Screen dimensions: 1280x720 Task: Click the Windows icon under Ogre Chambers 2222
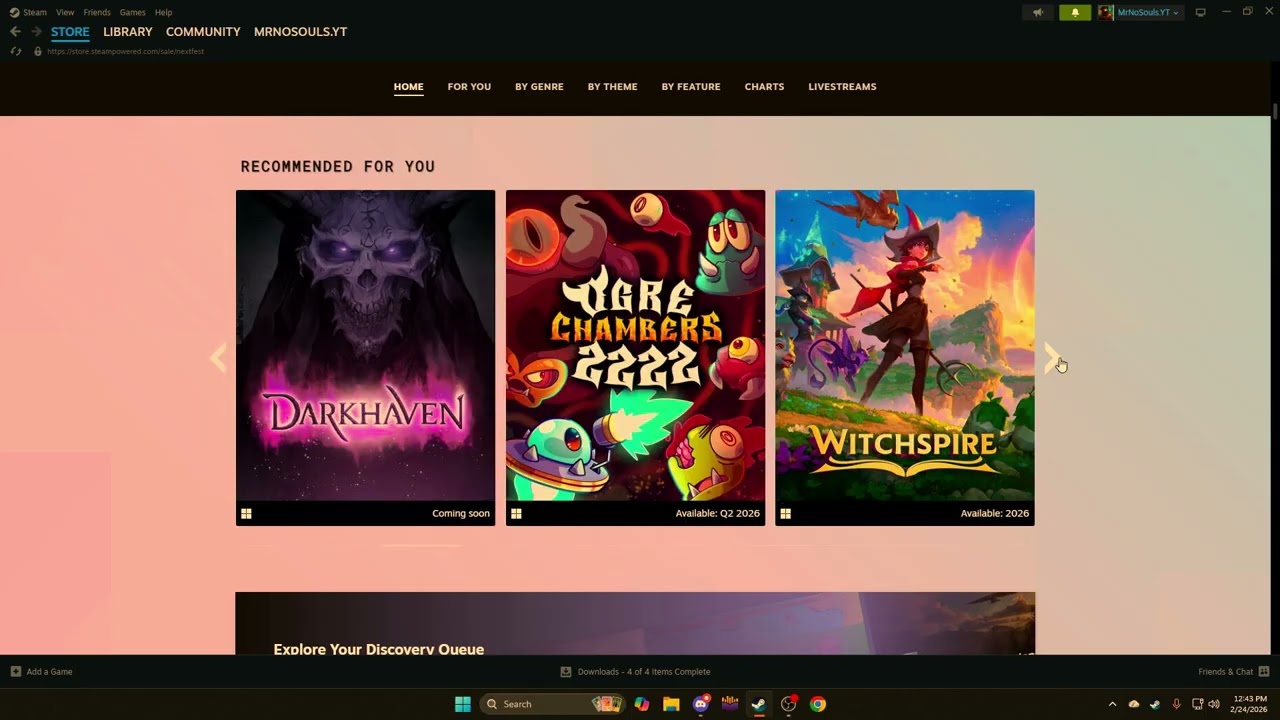[x=516, y=514]
